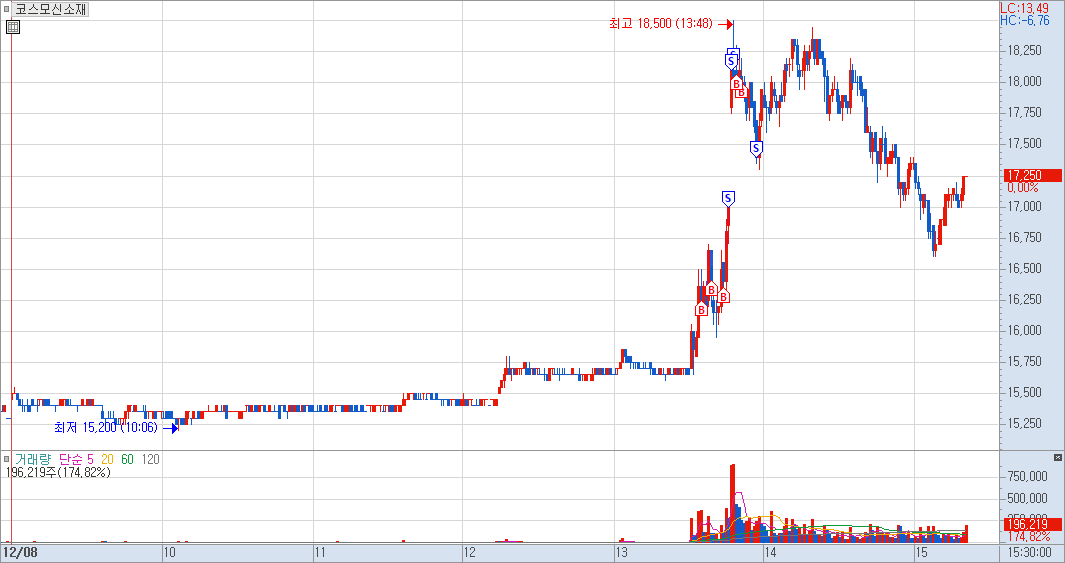
Task: Click the gray 120 moving average period
Action: coord(151,460)
